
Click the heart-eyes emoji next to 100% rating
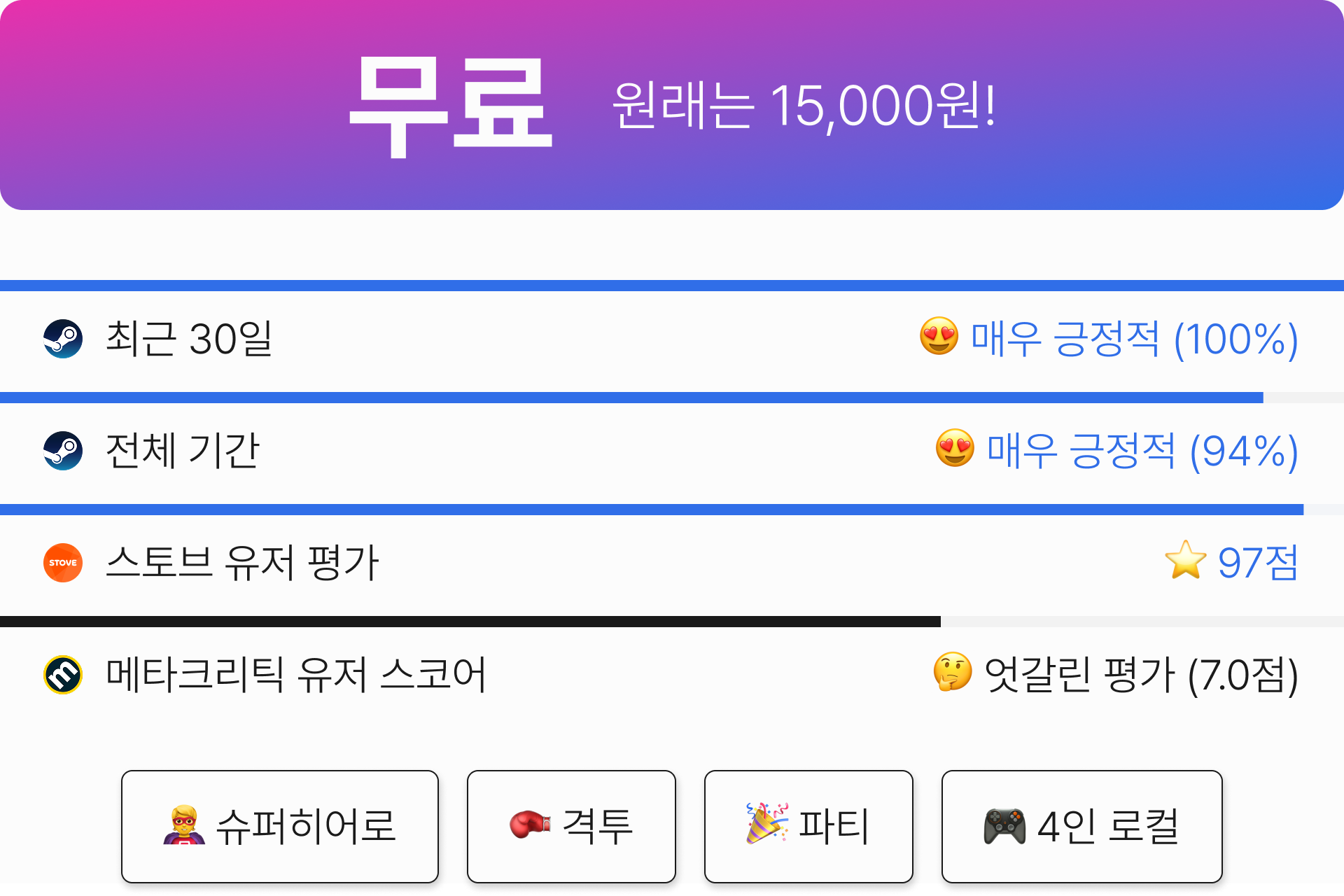939,337
